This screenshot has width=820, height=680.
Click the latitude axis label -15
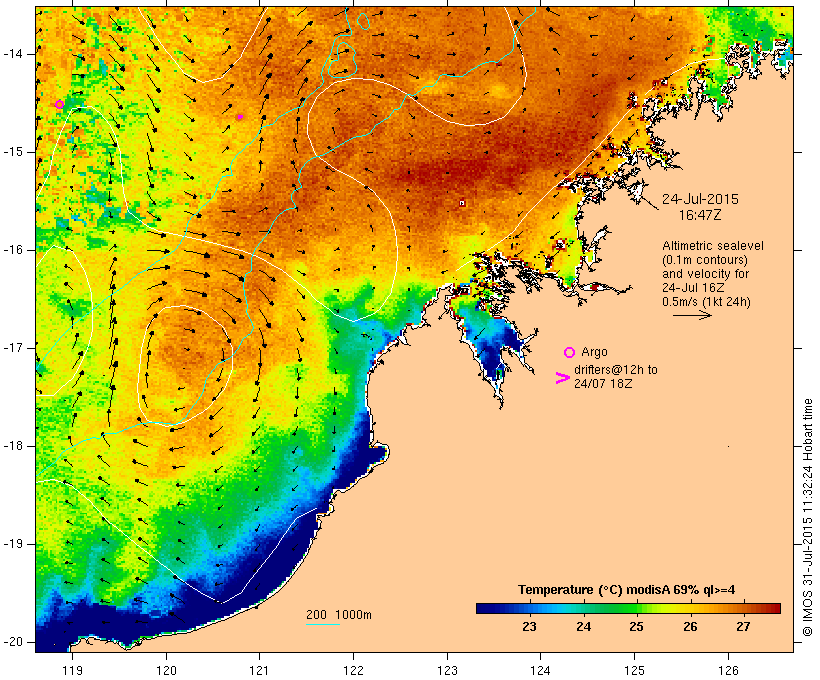coord(12,152)
